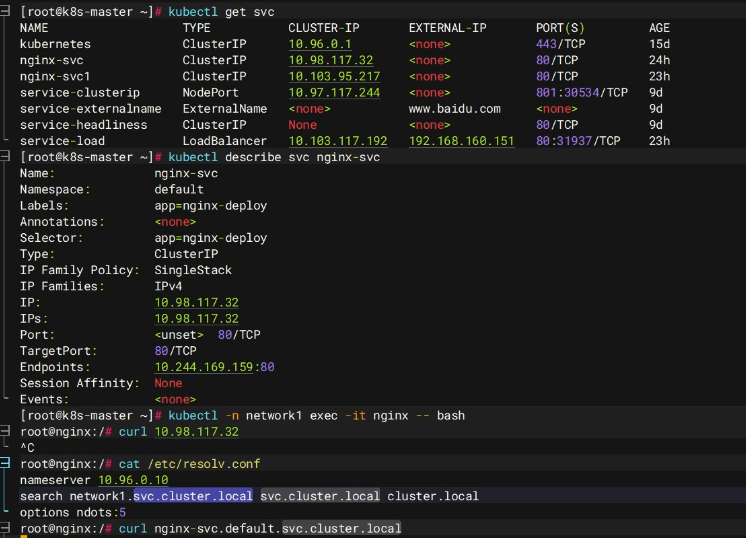Click the EXTERNAL-IP column header

(447, 28)
